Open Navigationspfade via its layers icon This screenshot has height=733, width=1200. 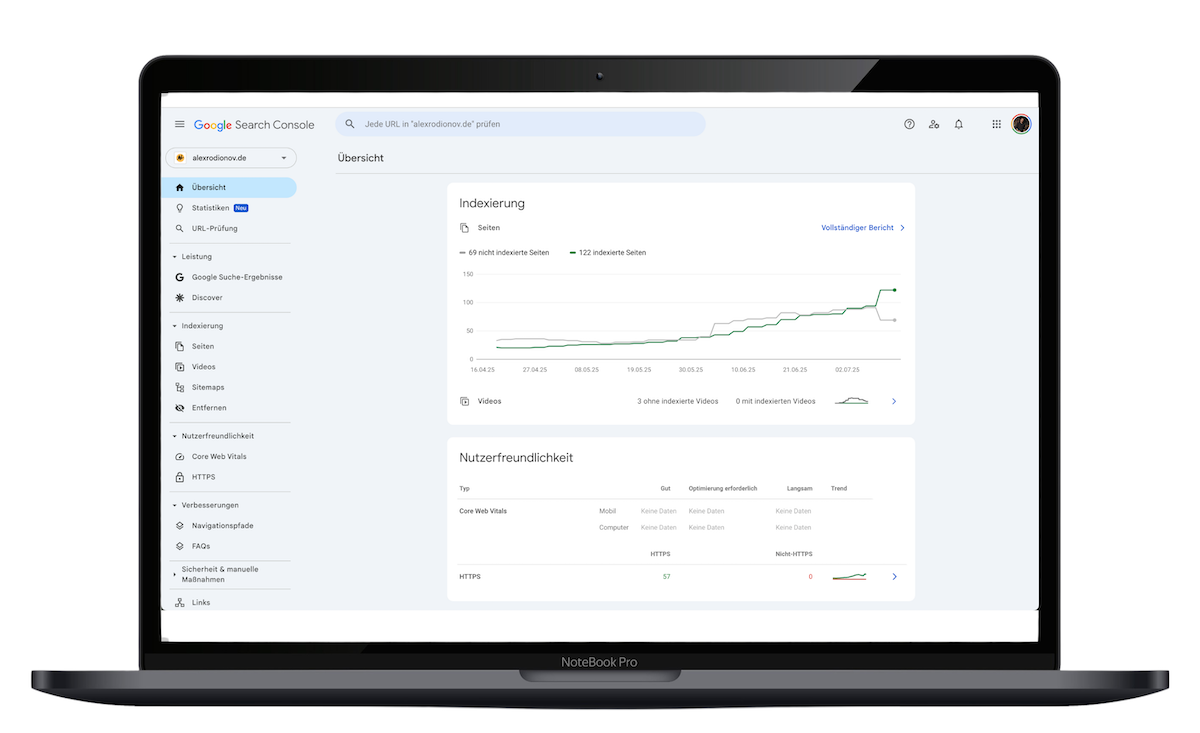pos(180,526)
